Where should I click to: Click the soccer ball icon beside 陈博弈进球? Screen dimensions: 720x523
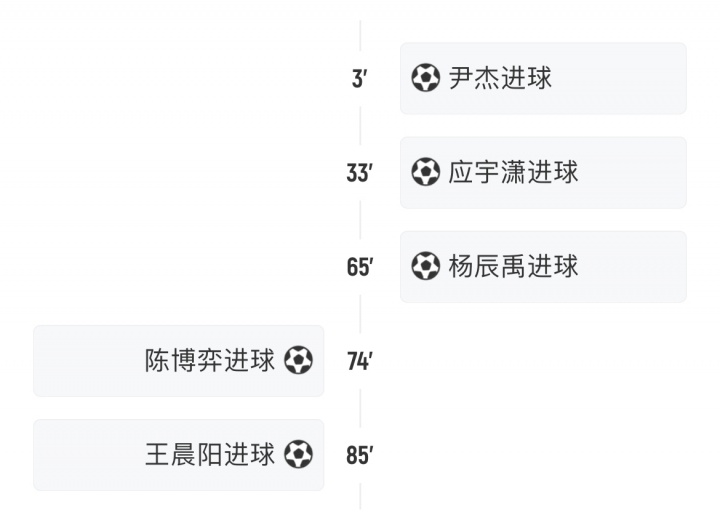[x=298, y=360]
